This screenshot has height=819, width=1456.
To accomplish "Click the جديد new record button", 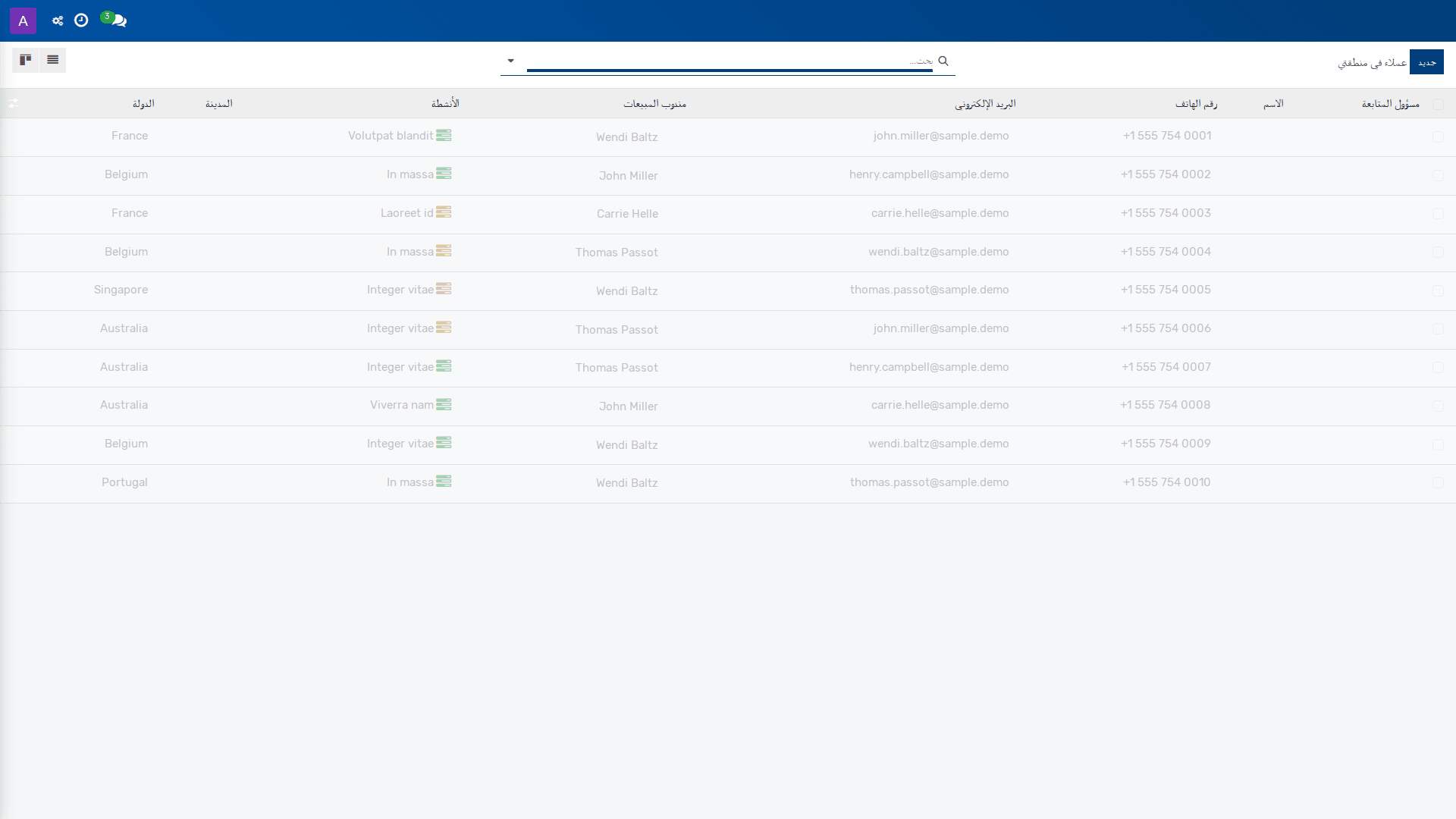I will point(1426,62).
